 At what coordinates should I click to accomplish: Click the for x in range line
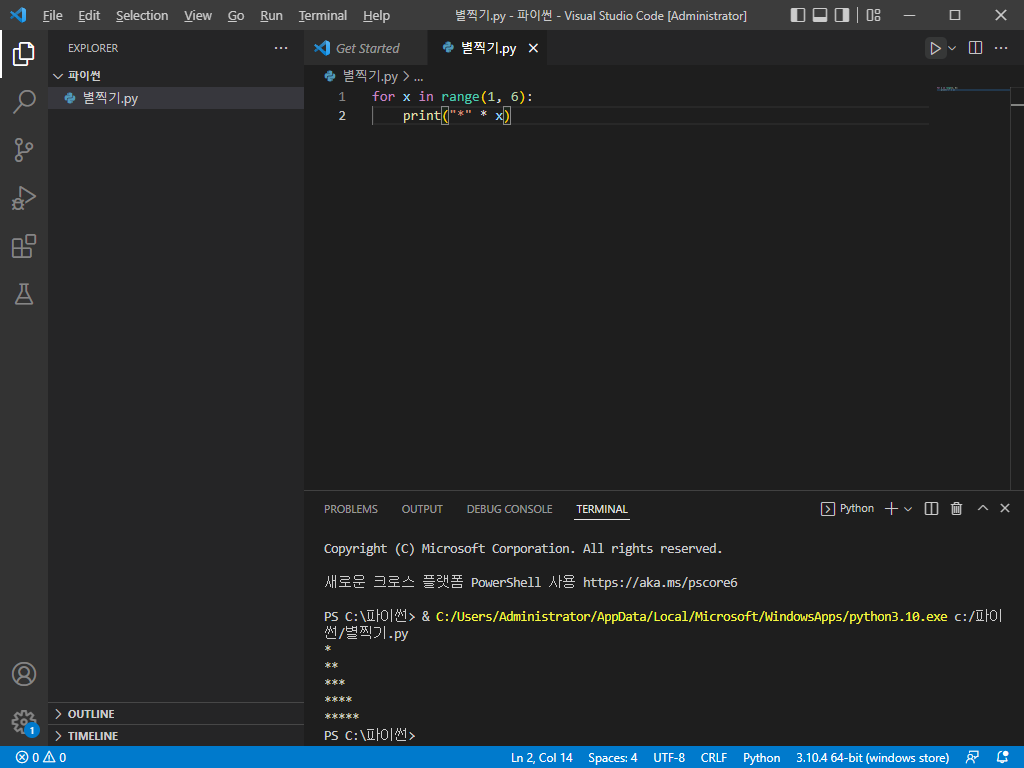coord(453,97)
